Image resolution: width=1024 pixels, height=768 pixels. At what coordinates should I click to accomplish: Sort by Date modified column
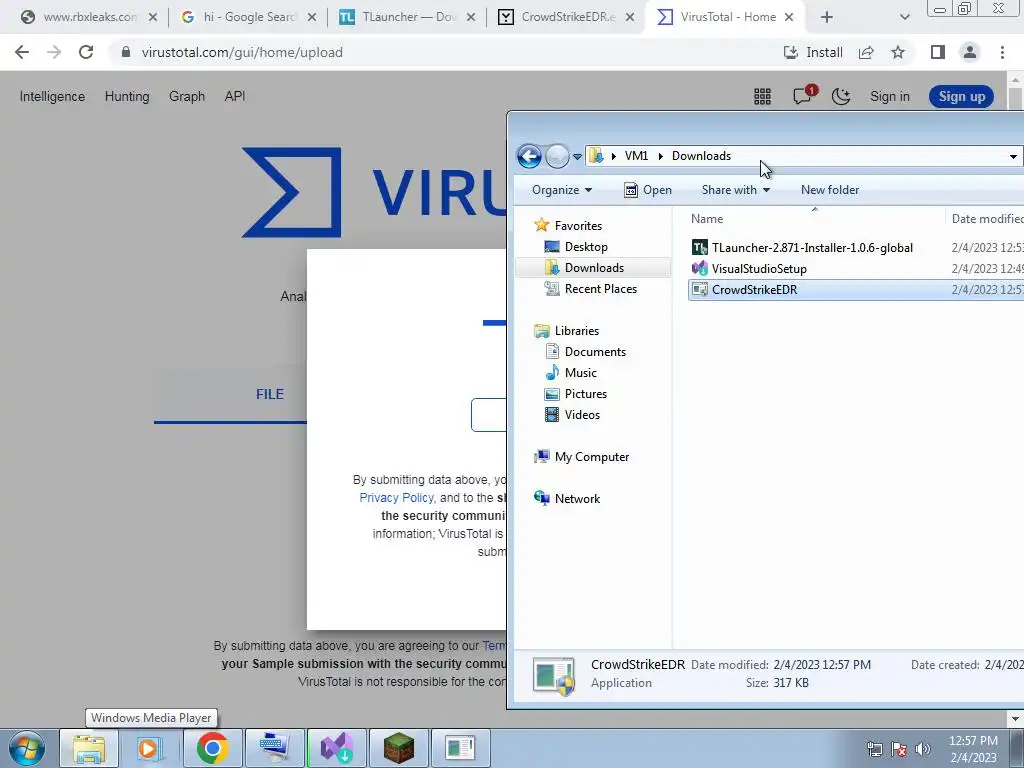coord(985,219)
